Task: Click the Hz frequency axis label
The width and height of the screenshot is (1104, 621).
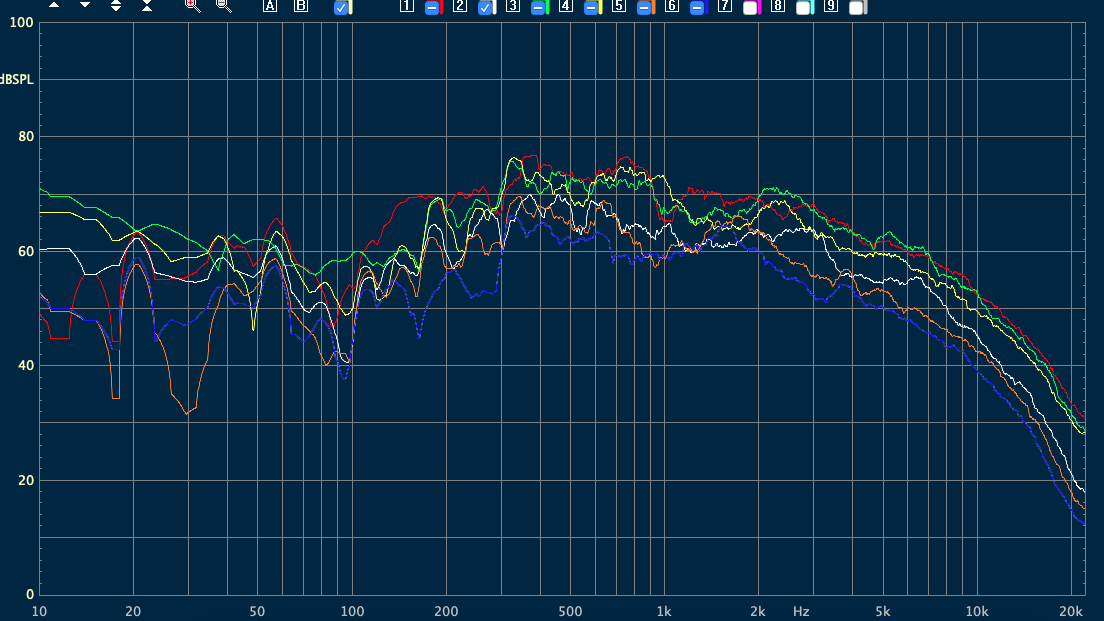Action: [x=801, y=611]
